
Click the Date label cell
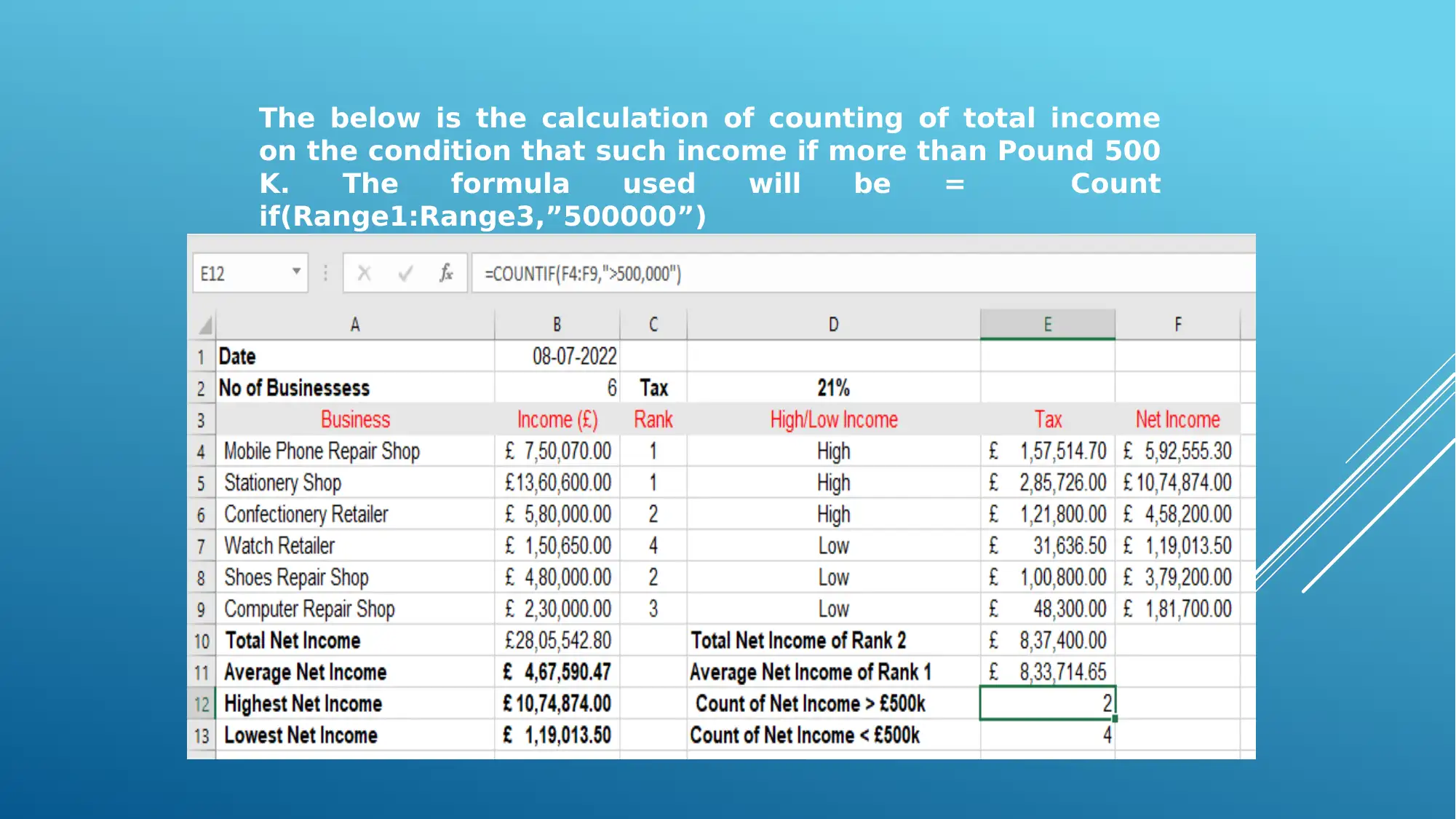[x=355, y=357]
